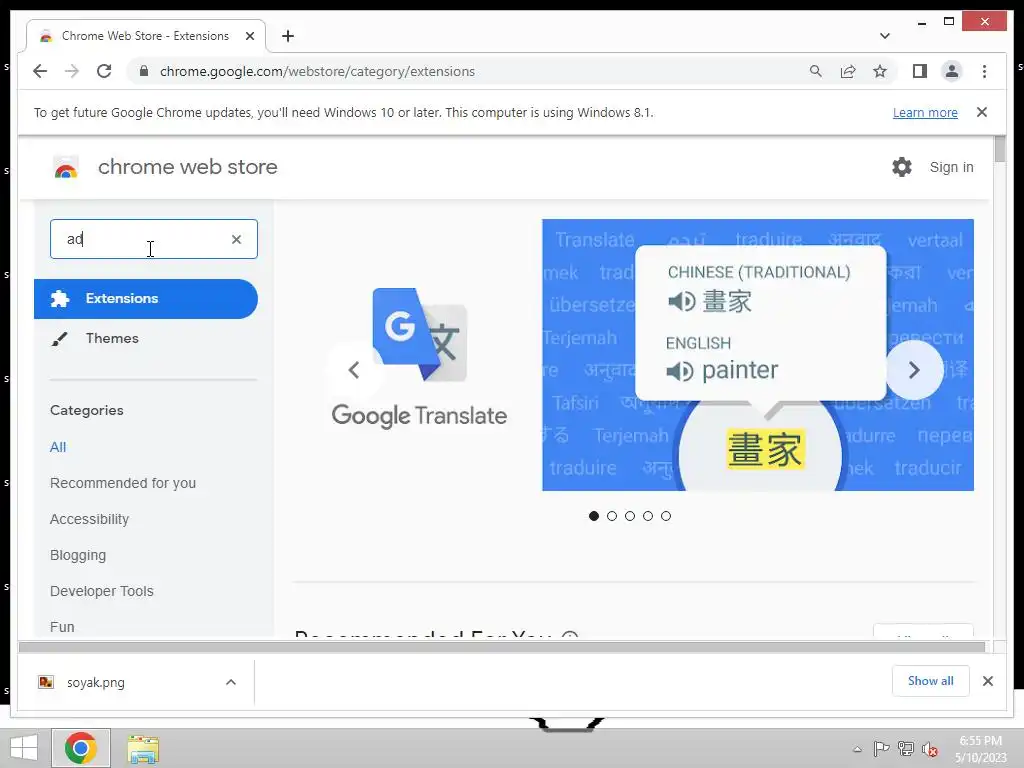This screenshot has height=768, width=1024.
Task: Click the zoom magnifier in the address bar
Action: [815, 71]
